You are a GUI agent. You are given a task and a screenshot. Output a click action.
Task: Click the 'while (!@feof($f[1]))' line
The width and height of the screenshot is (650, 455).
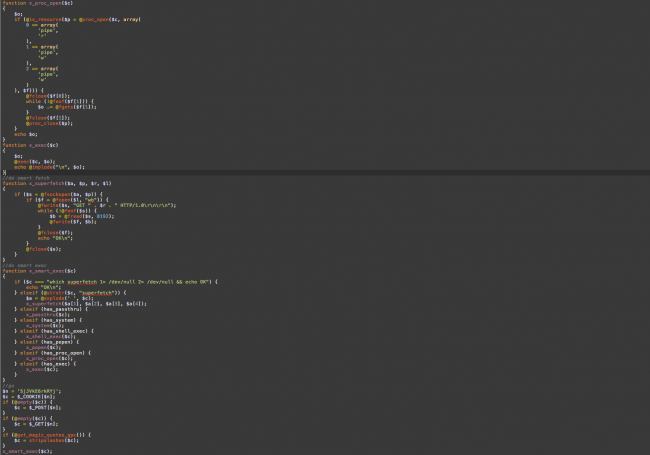[60, 102]
